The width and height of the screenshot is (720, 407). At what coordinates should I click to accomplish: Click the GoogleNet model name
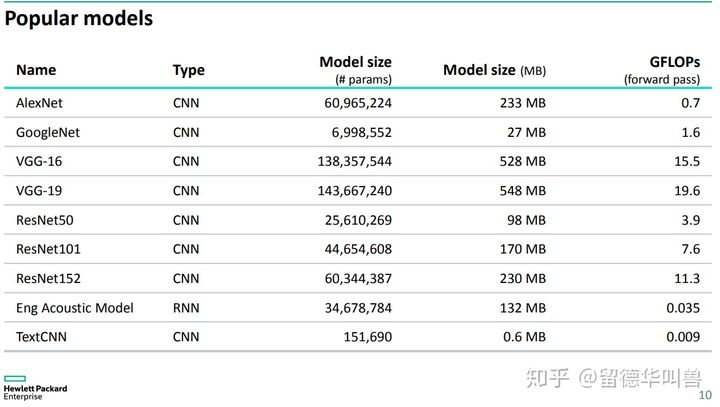(48, 133)
